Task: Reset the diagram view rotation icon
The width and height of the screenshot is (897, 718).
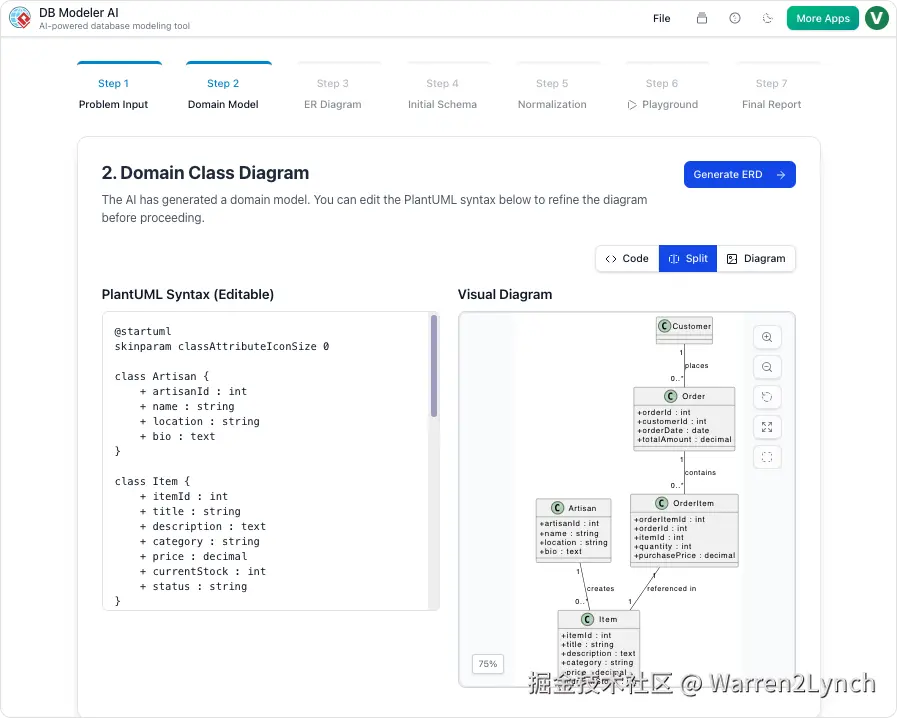Action: (x=767, y=397)
